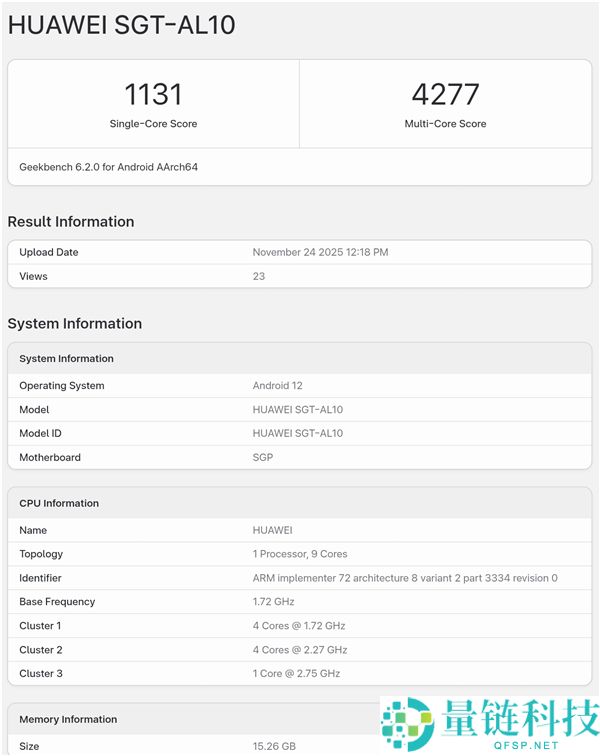Click the ARM implementer Identifier value

(405, 578)
